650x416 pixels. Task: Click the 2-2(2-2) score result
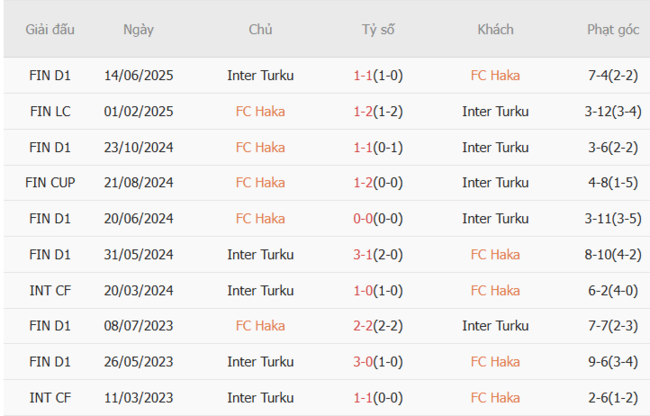(x=378, y=325)
